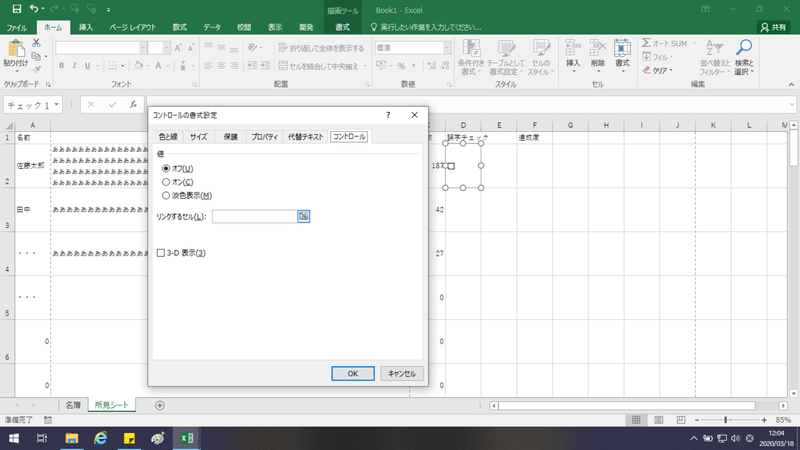Viewport: 800px width, 450px height.
Task: Switch to Page Layout view icon
Action: tap(659, 420)
